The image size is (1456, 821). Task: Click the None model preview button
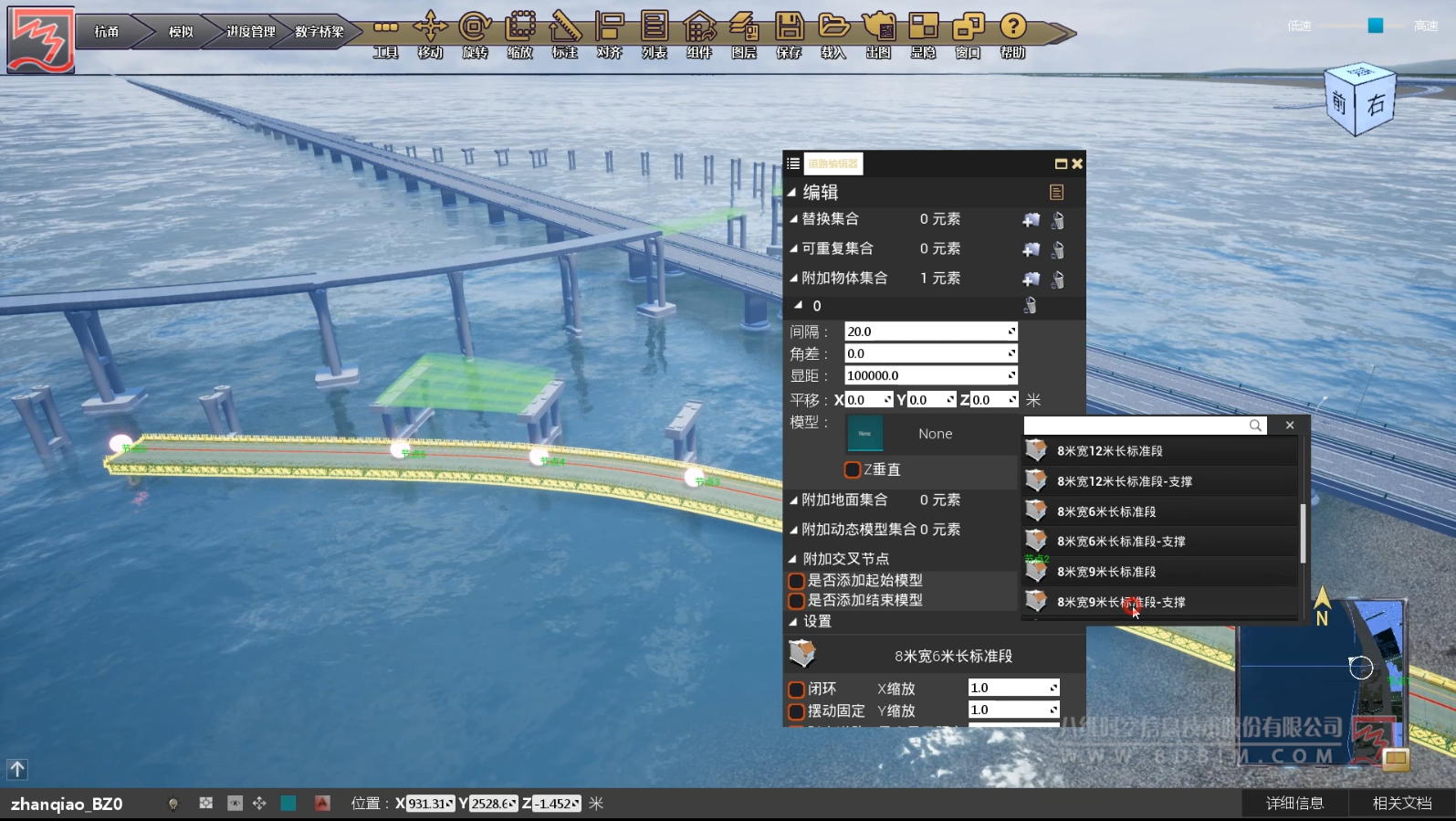point(864,434)
